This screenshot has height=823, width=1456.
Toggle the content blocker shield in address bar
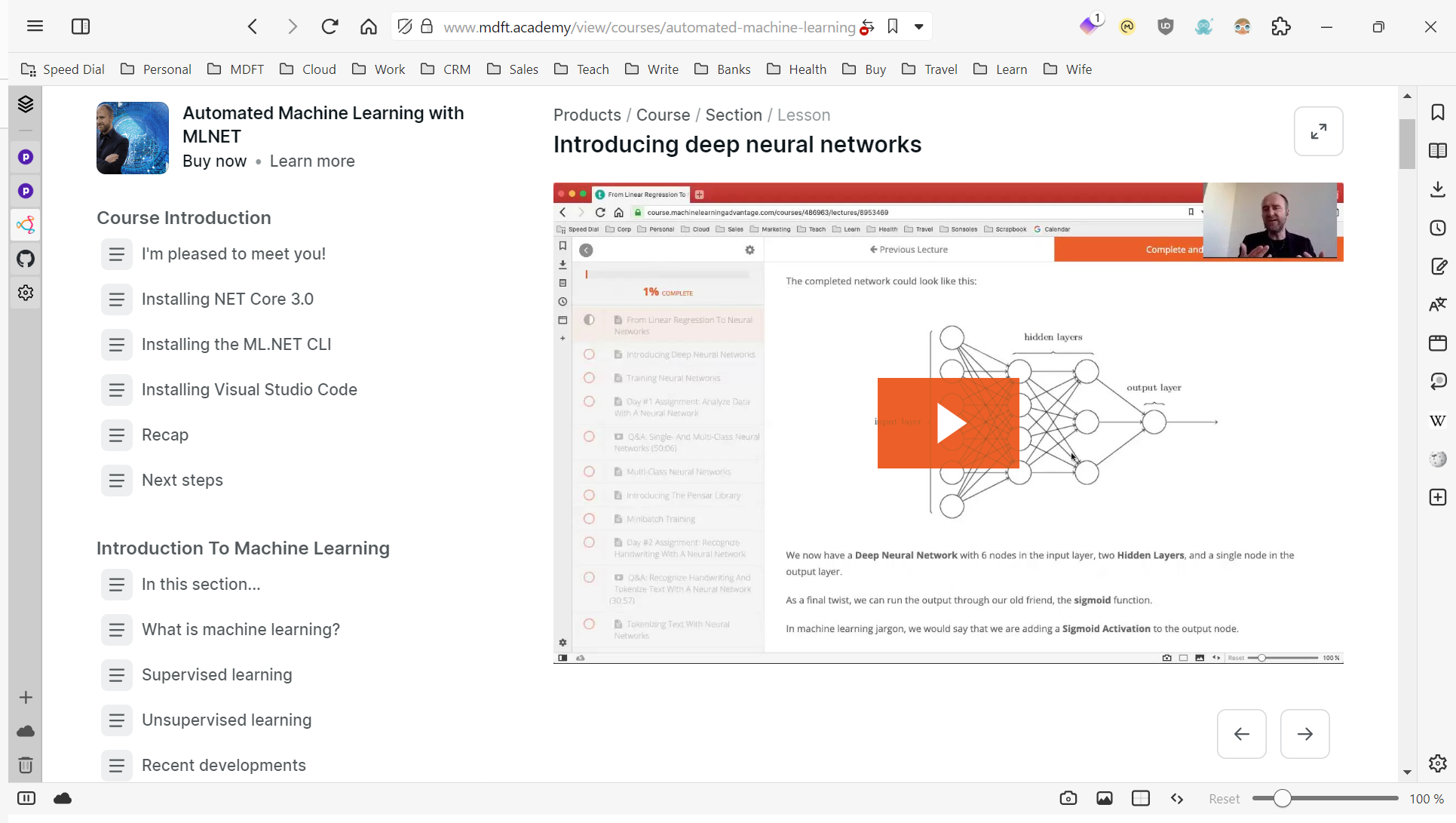click(x=405, y=26)
